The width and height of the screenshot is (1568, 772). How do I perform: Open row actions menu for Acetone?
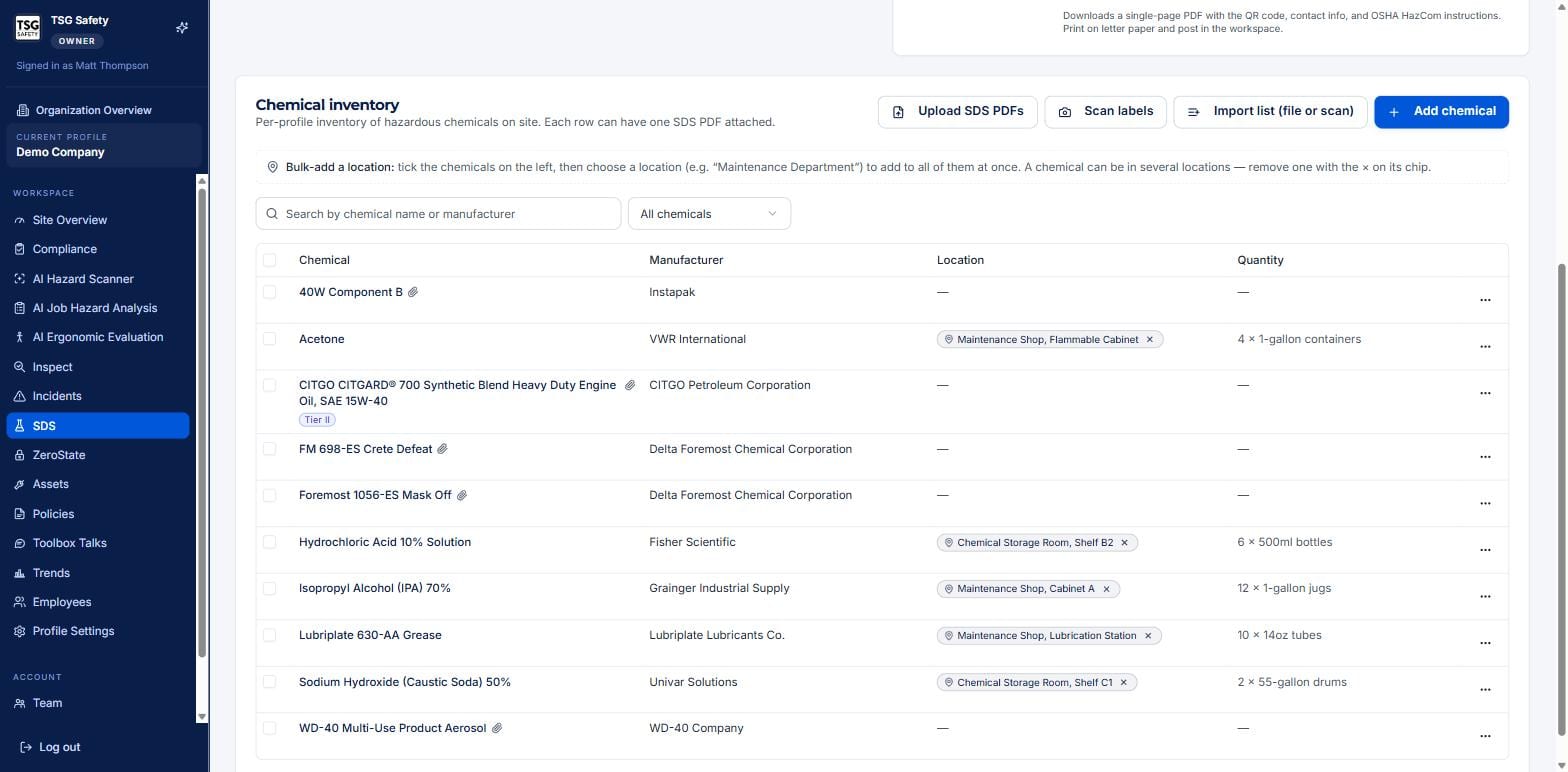coord(1485,347)
